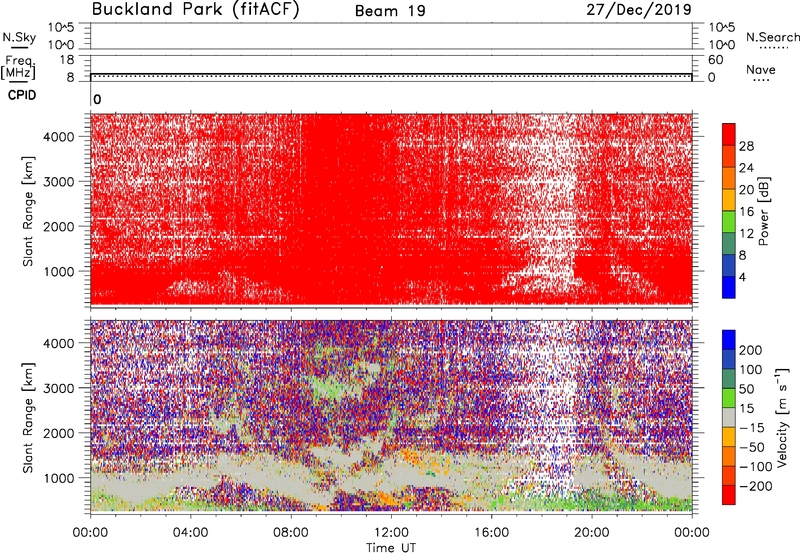Click the 'Buckland Park (fitACF)' title
Viewport: 800px width, 554px height.
195,10
